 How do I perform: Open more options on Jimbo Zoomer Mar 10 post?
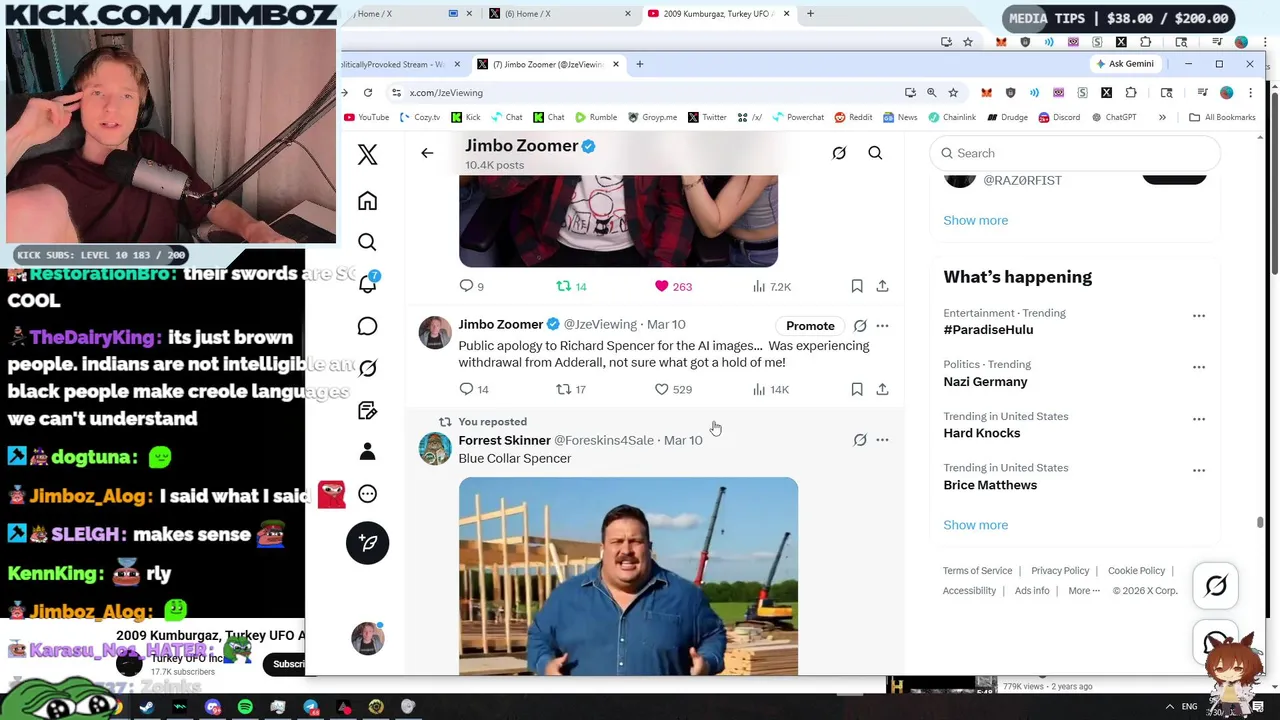pyautogui.click(x=882, y=326)
